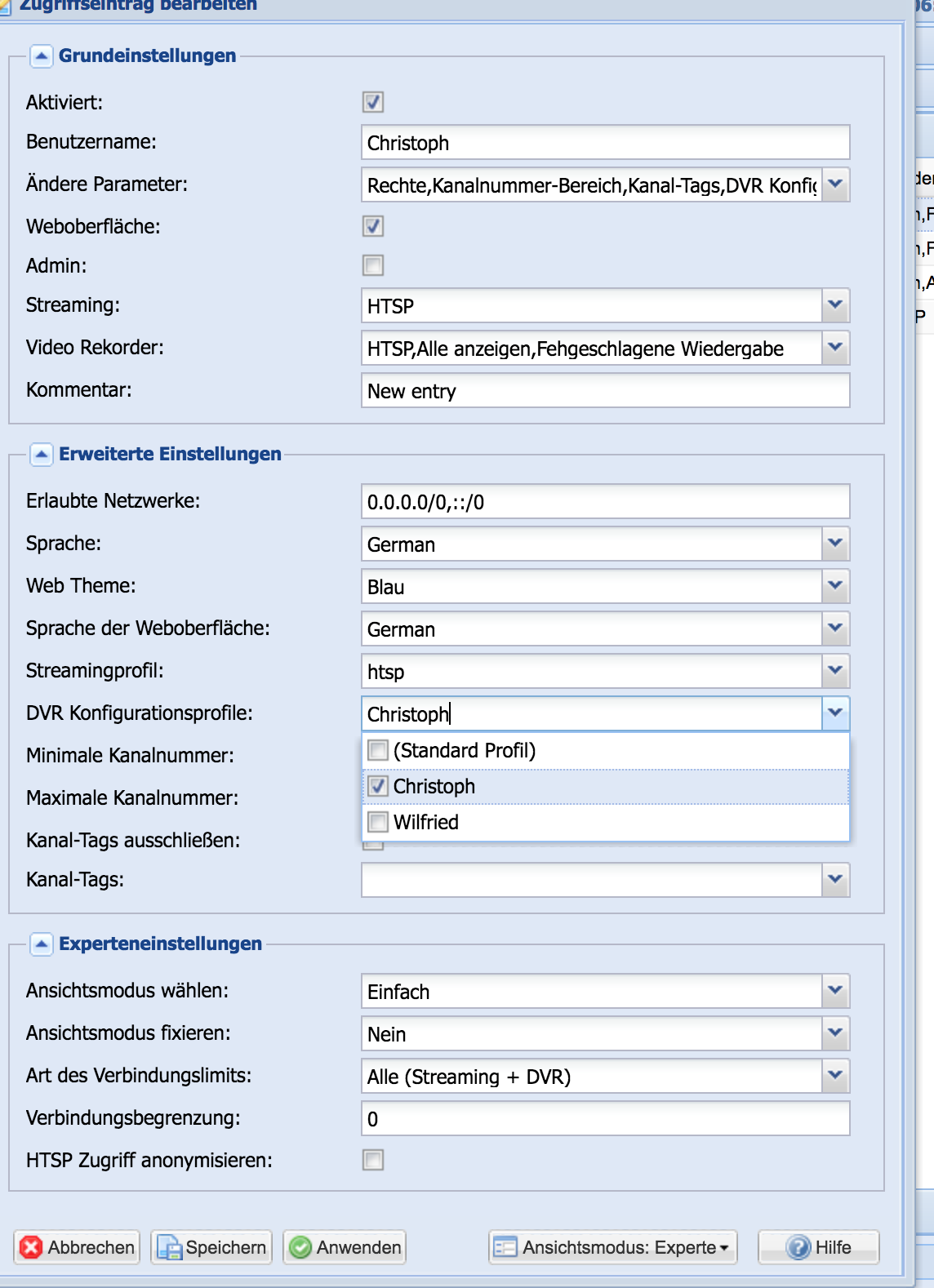Open the Ansichtsmodus wählen dropdown
This screenshot has width=934, height=1288.
835,991
